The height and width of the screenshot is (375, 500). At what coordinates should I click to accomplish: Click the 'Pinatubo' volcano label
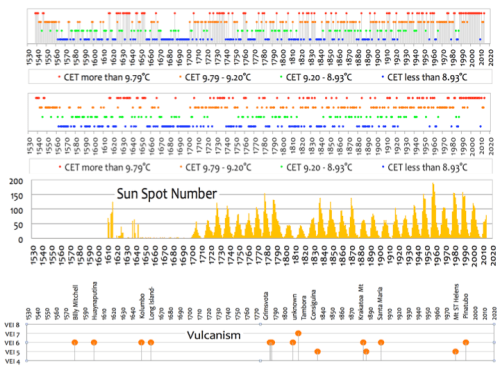pyautogui.click(x=466, y=306)
